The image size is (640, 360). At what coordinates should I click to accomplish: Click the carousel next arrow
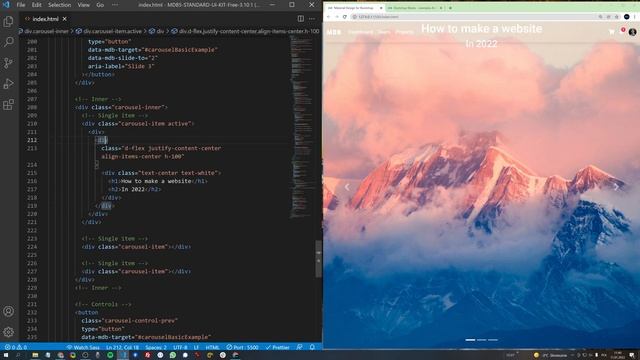point(616,187)
